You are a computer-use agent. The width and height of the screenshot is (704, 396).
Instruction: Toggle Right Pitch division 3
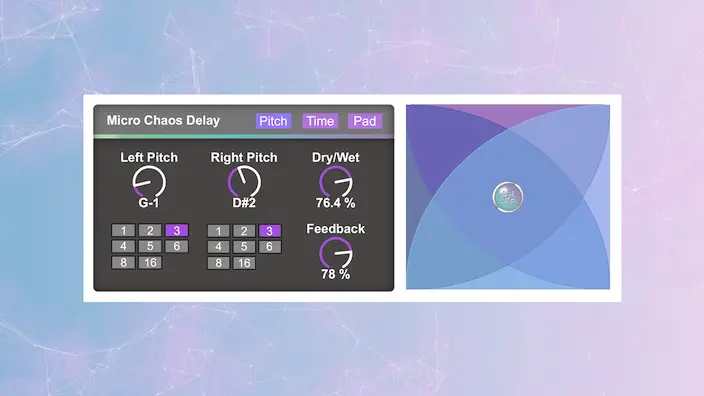coord(269,231)
